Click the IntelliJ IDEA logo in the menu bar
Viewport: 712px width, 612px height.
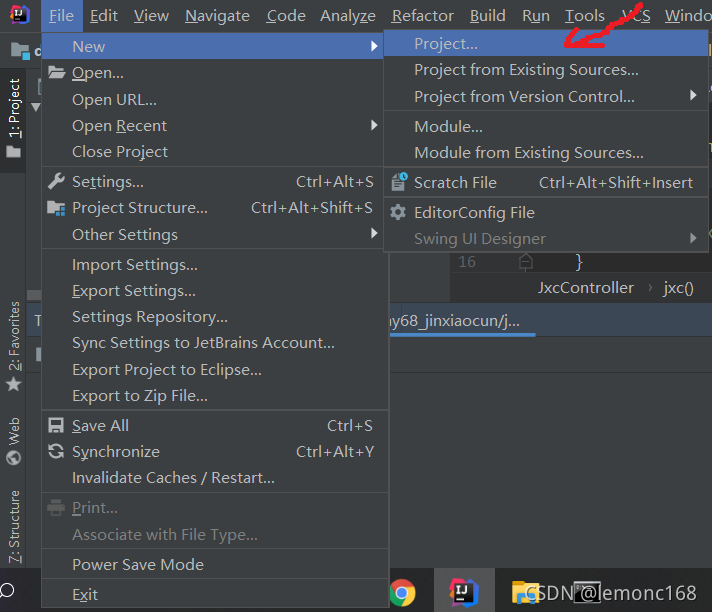coord(20,15)
